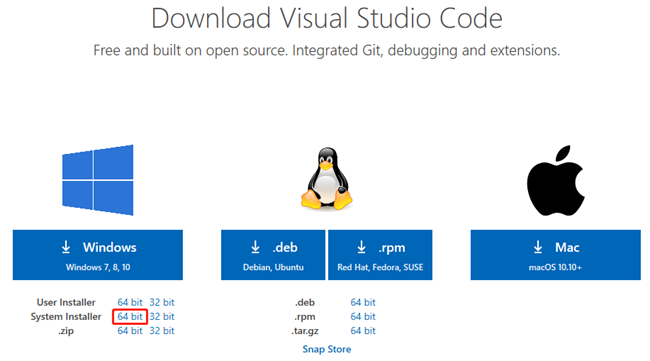Select User Installer 64 bit link

(130, 302)
